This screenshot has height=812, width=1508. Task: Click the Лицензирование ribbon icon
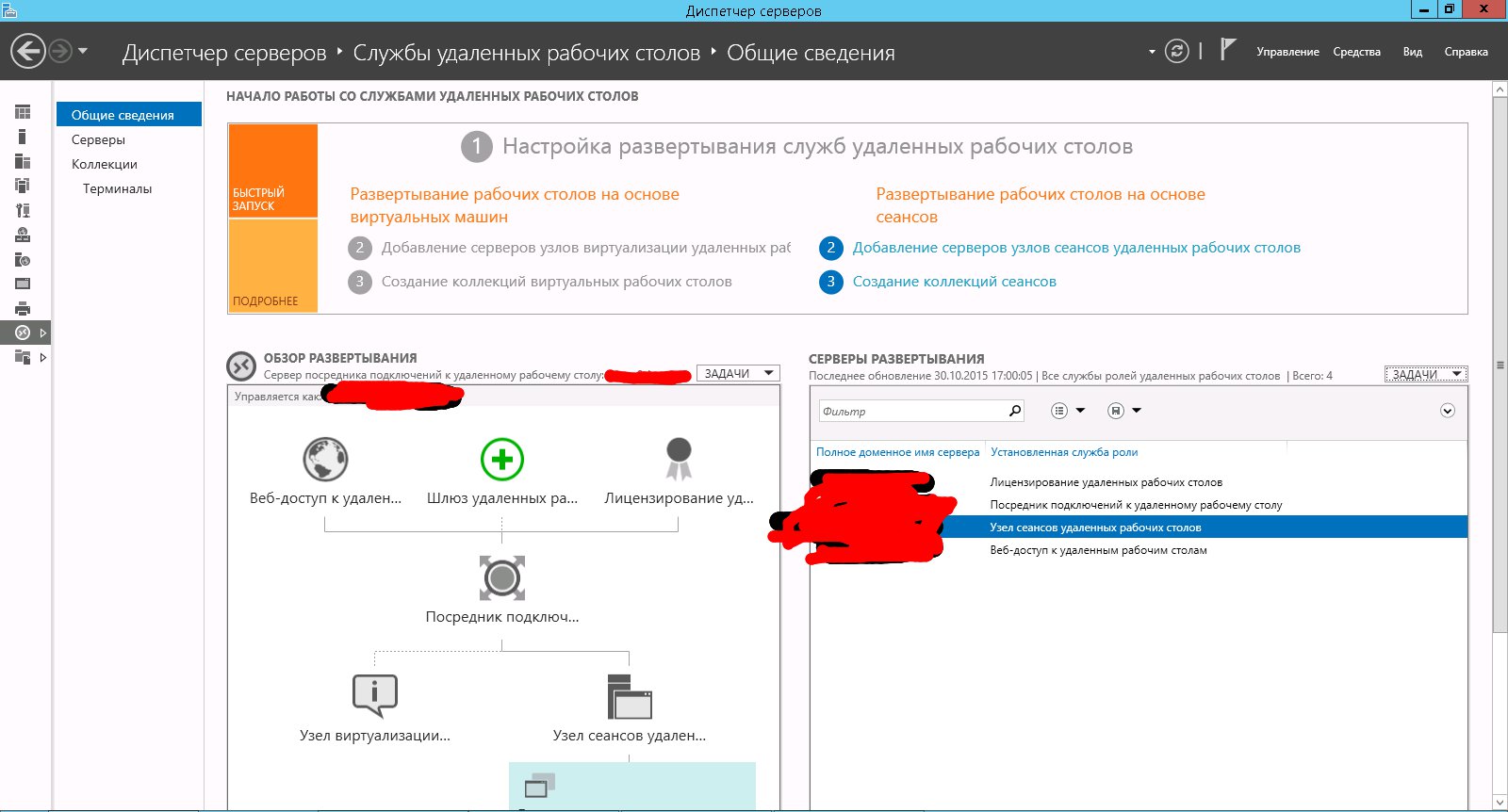(x=679, y=460)
